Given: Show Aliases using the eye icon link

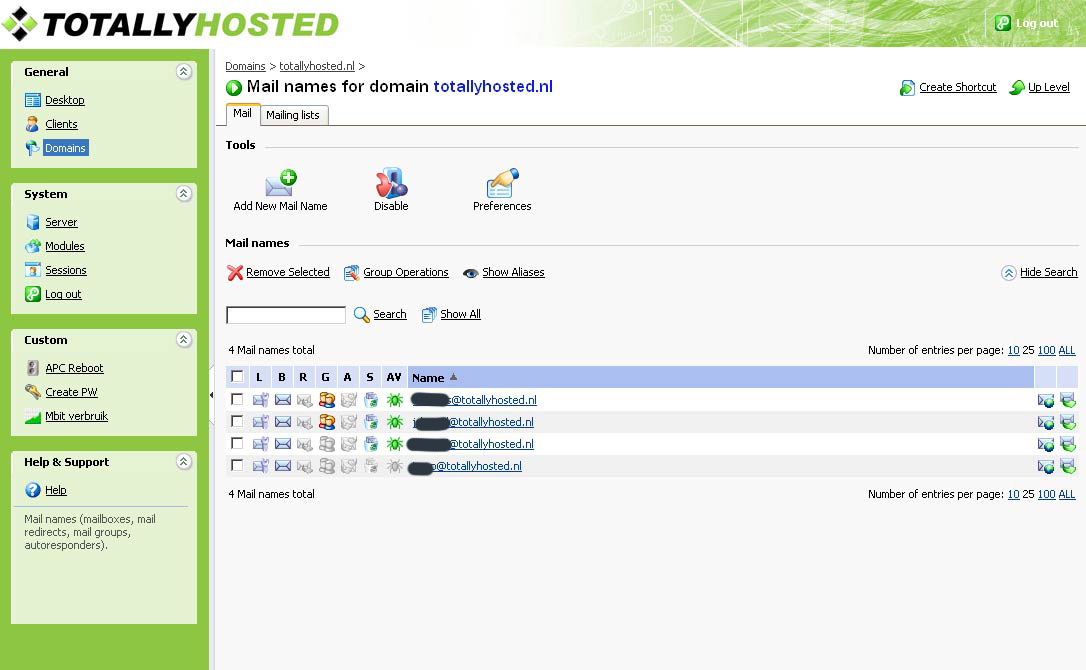Looking at the screenshot, I should [x=470, y=273].
